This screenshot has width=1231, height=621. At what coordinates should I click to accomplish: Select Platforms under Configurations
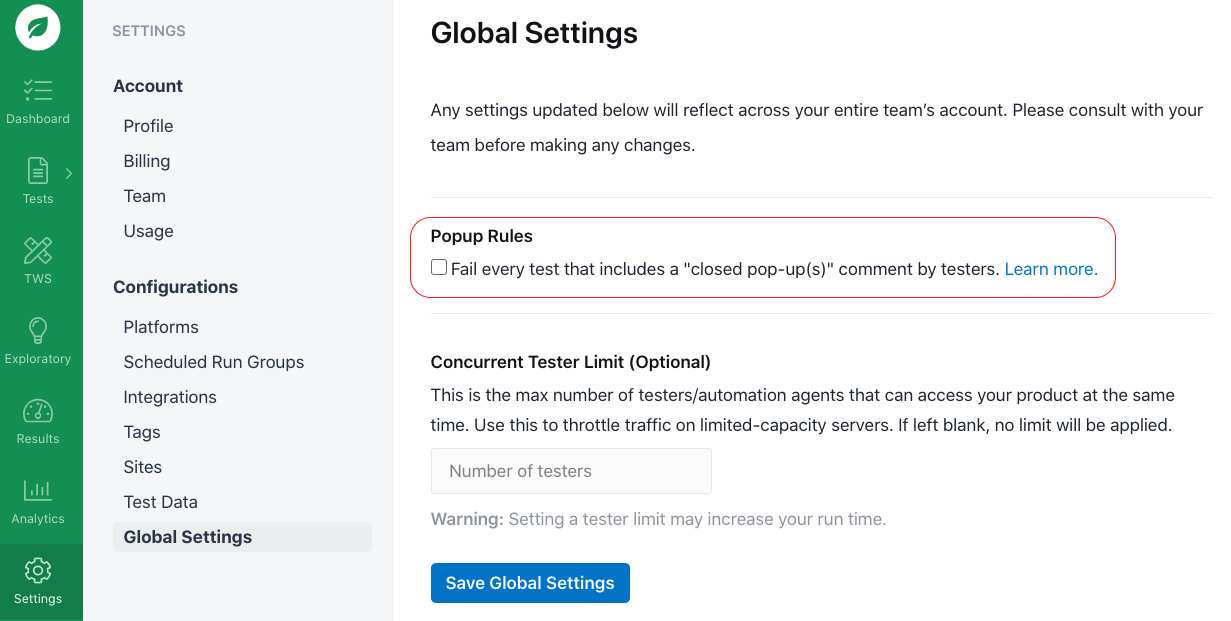click(161, 327)
